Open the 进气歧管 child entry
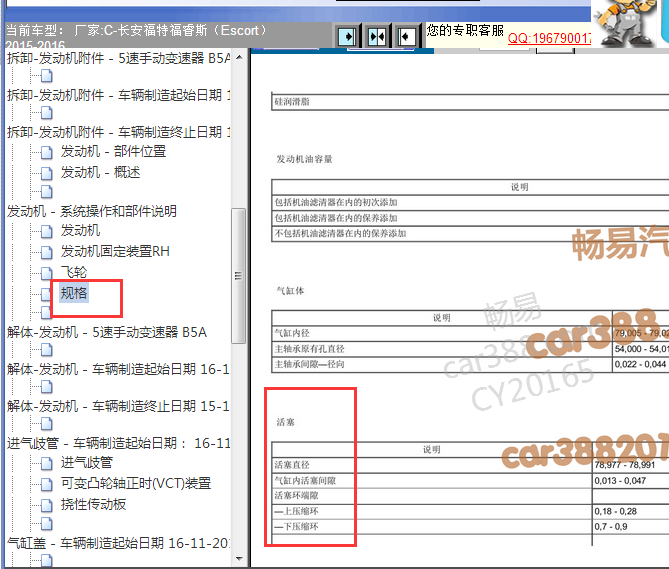 pos(87,462)
